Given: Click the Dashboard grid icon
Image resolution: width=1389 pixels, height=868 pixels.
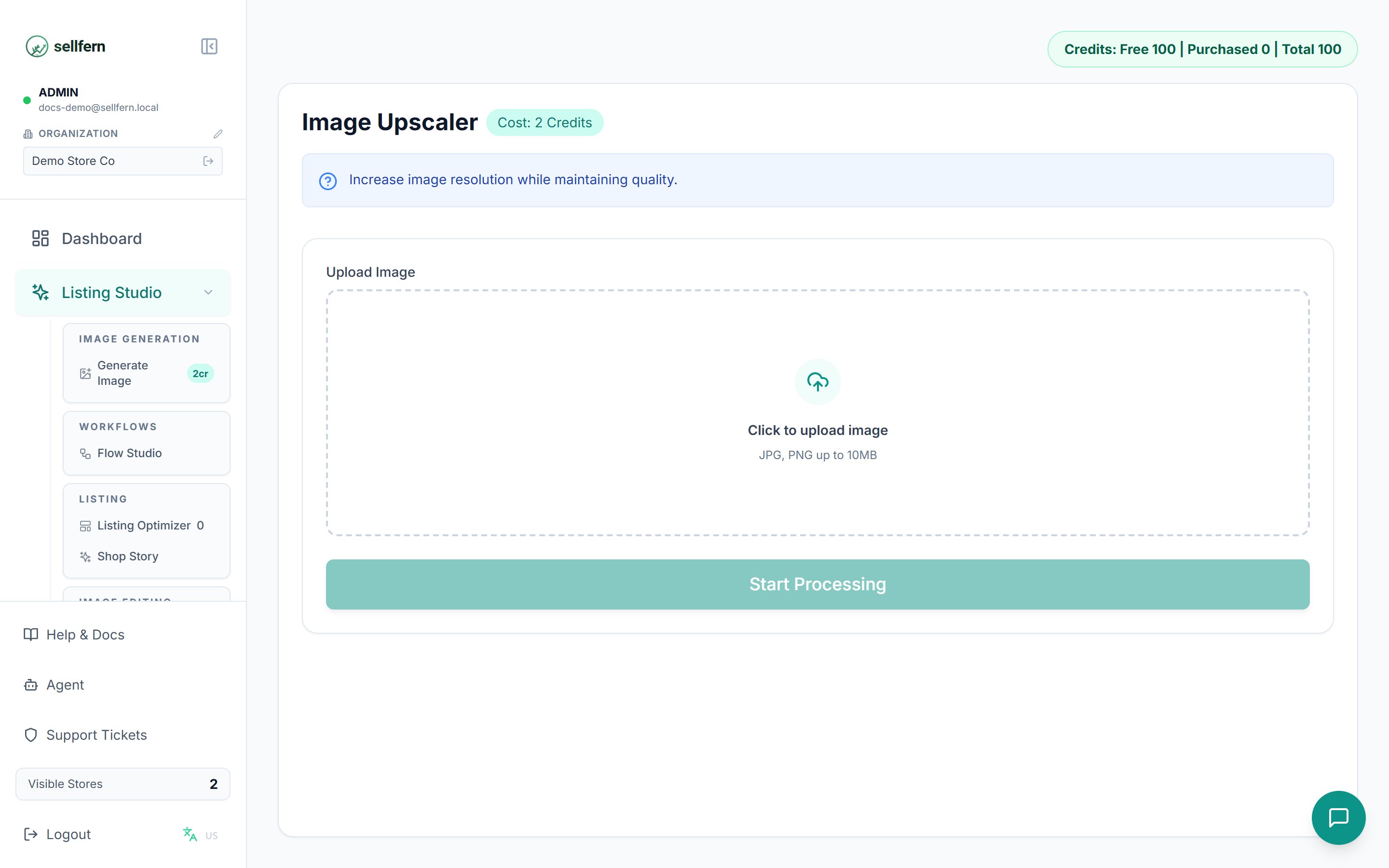Looking at the screenshot, I should (x=40, y=238).
